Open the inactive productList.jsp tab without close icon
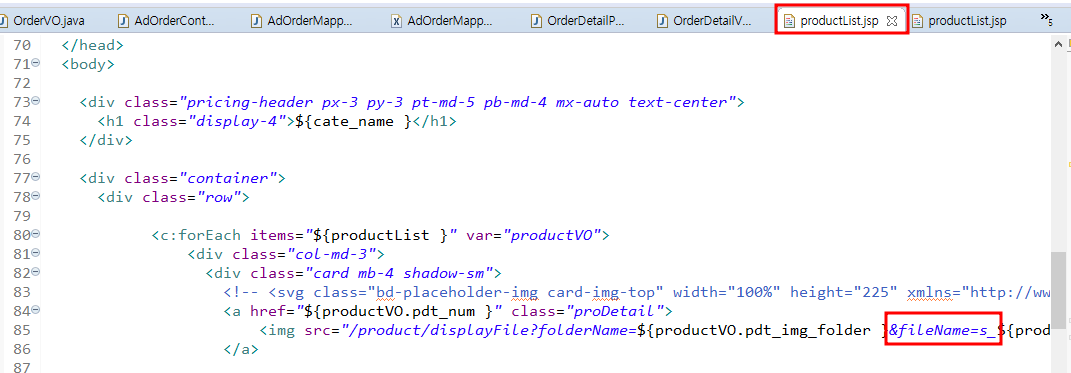 [959, 20]
